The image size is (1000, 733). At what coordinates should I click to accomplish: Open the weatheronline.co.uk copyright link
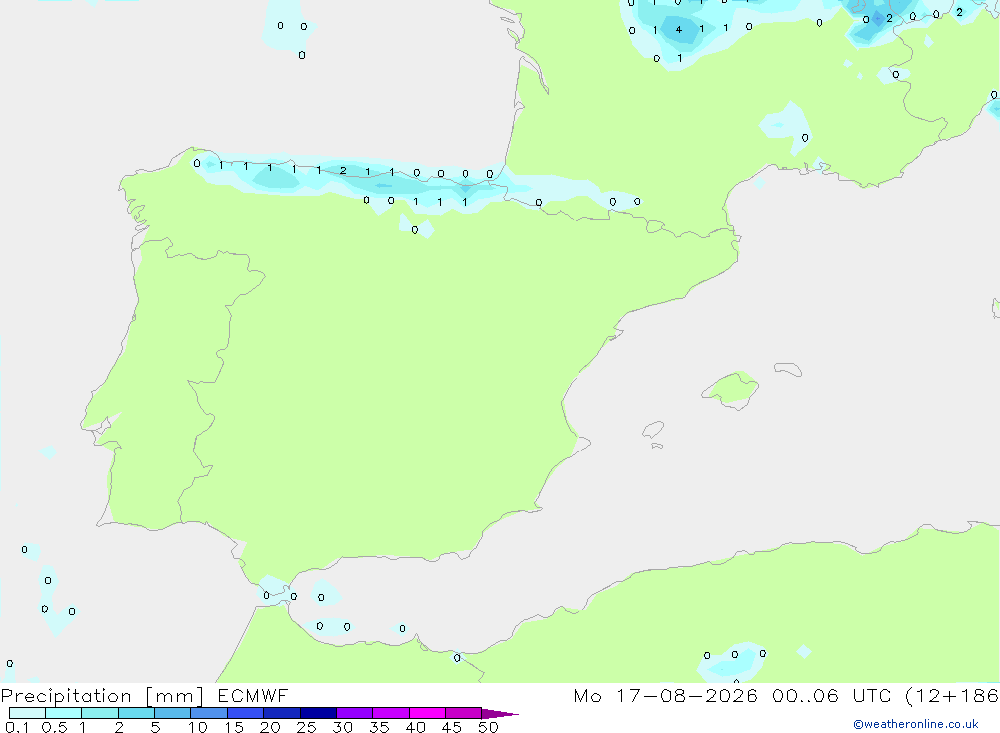[915, 724]
